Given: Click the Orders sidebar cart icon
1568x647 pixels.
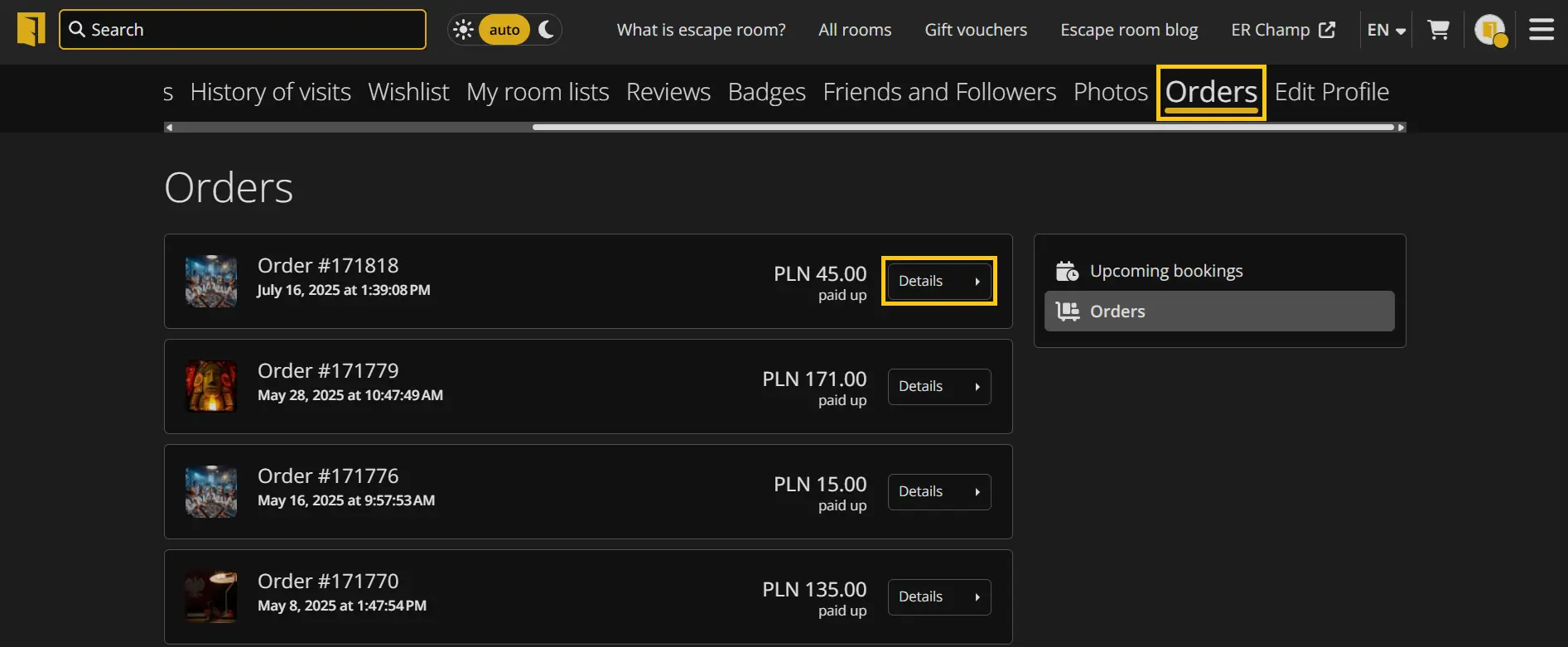Looking at the screenshot, I should [1067, 311].
